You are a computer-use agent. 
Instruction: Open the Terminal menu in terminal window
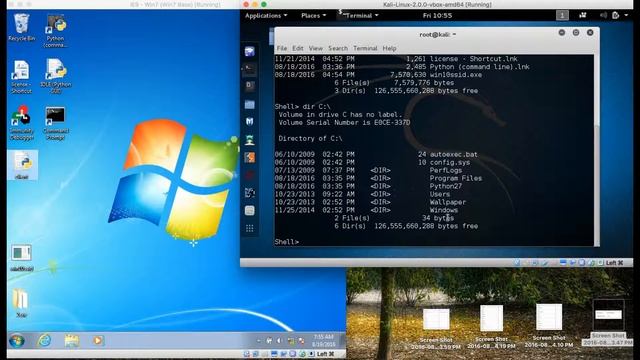[x=365, y=48]
